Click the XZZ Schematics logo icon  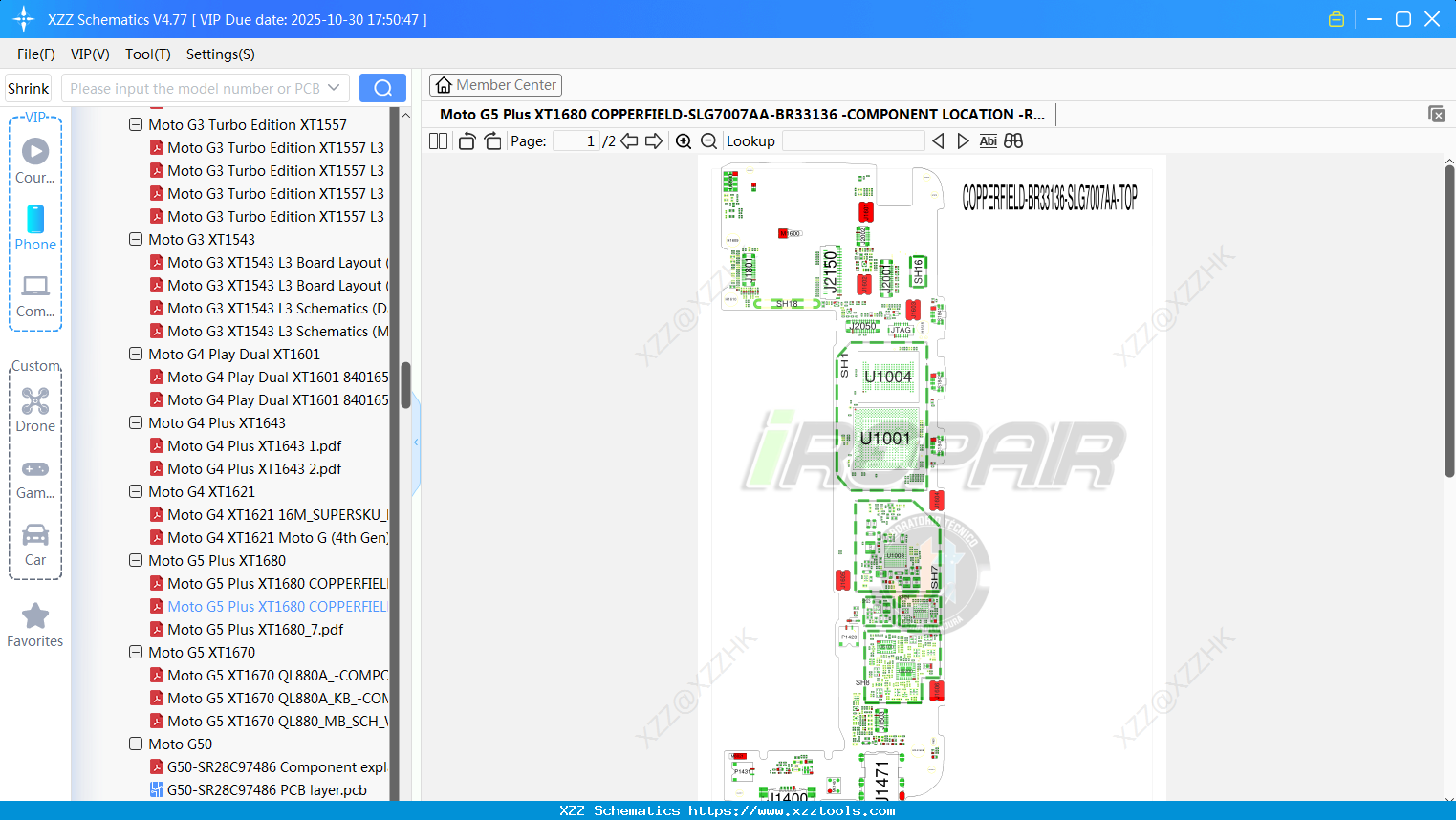[24, 19]
